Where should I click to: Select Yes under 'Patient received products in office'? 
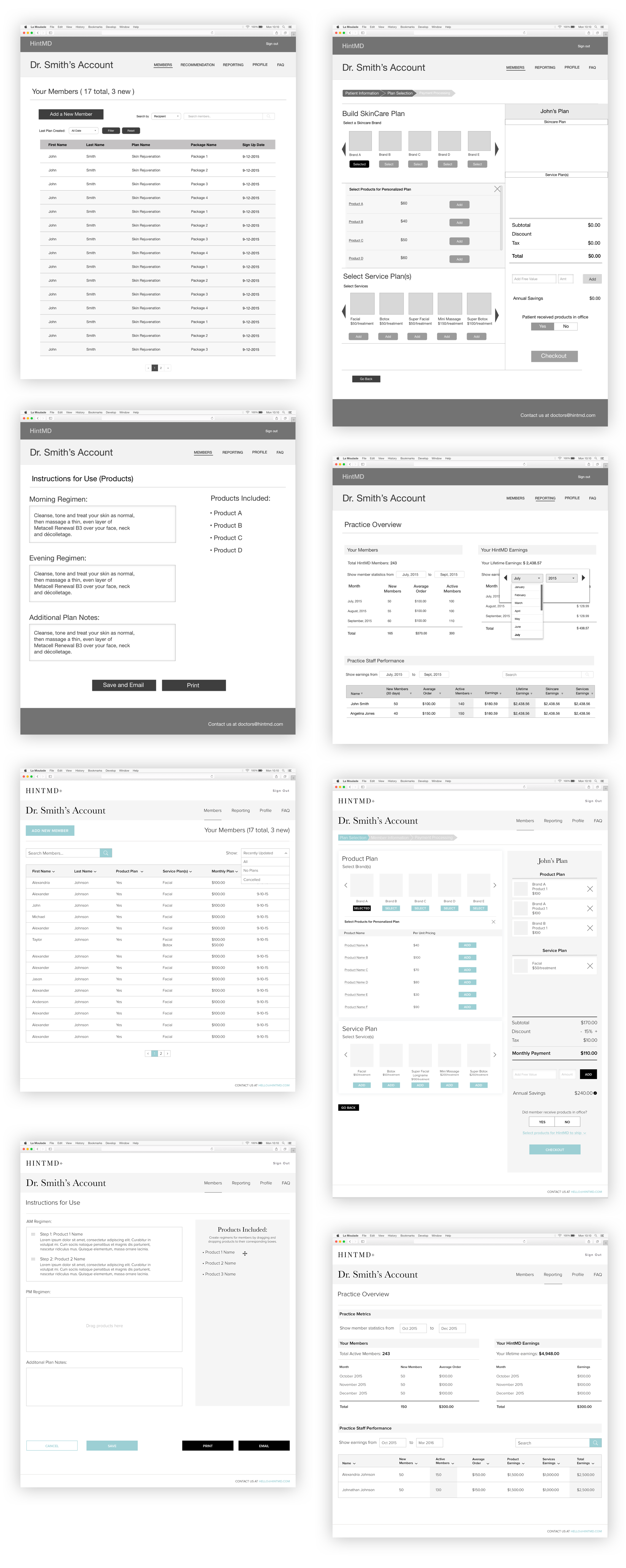[x=542, y=326]
